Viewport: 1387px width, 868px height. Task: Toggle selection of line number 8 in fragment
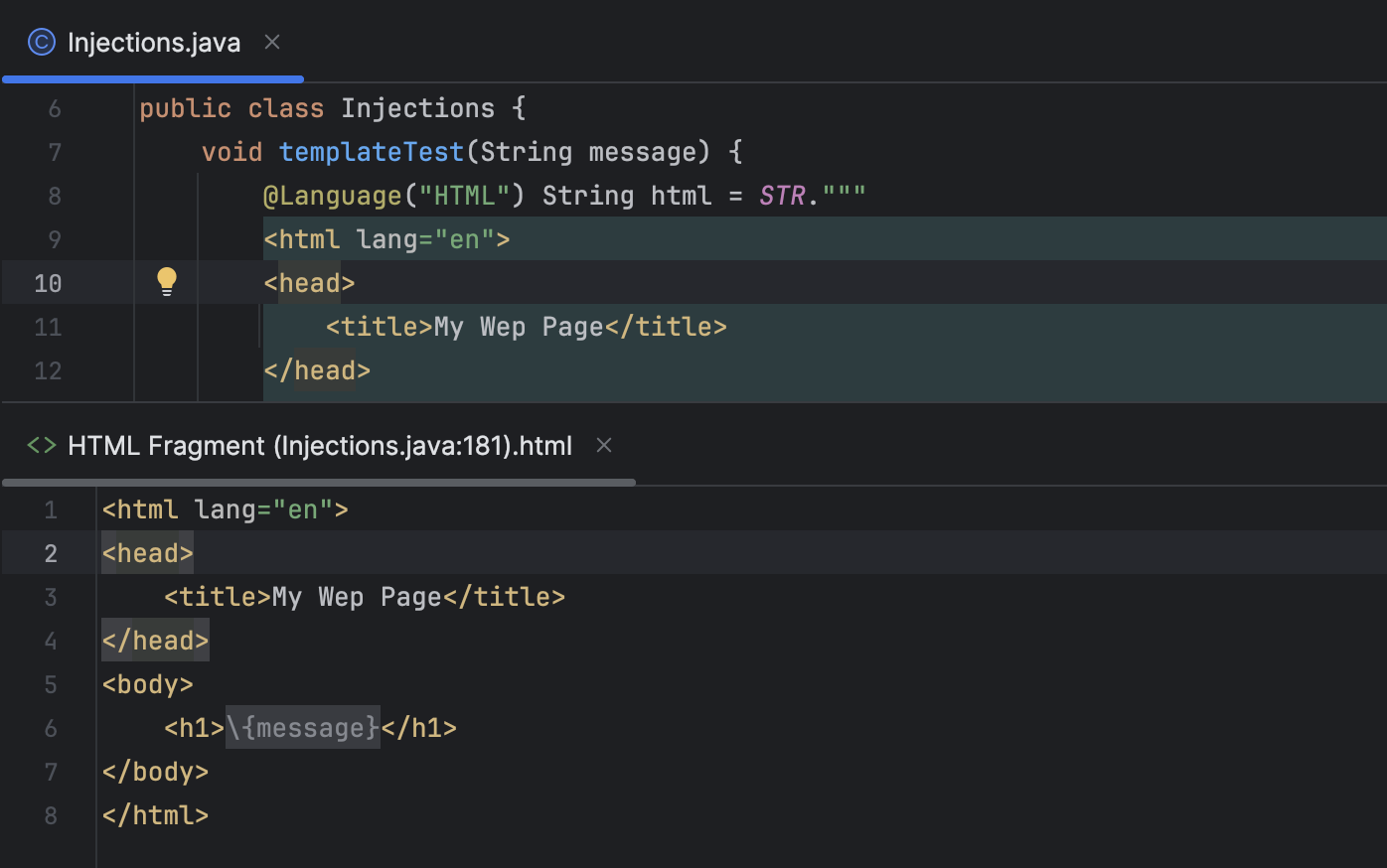50,814
